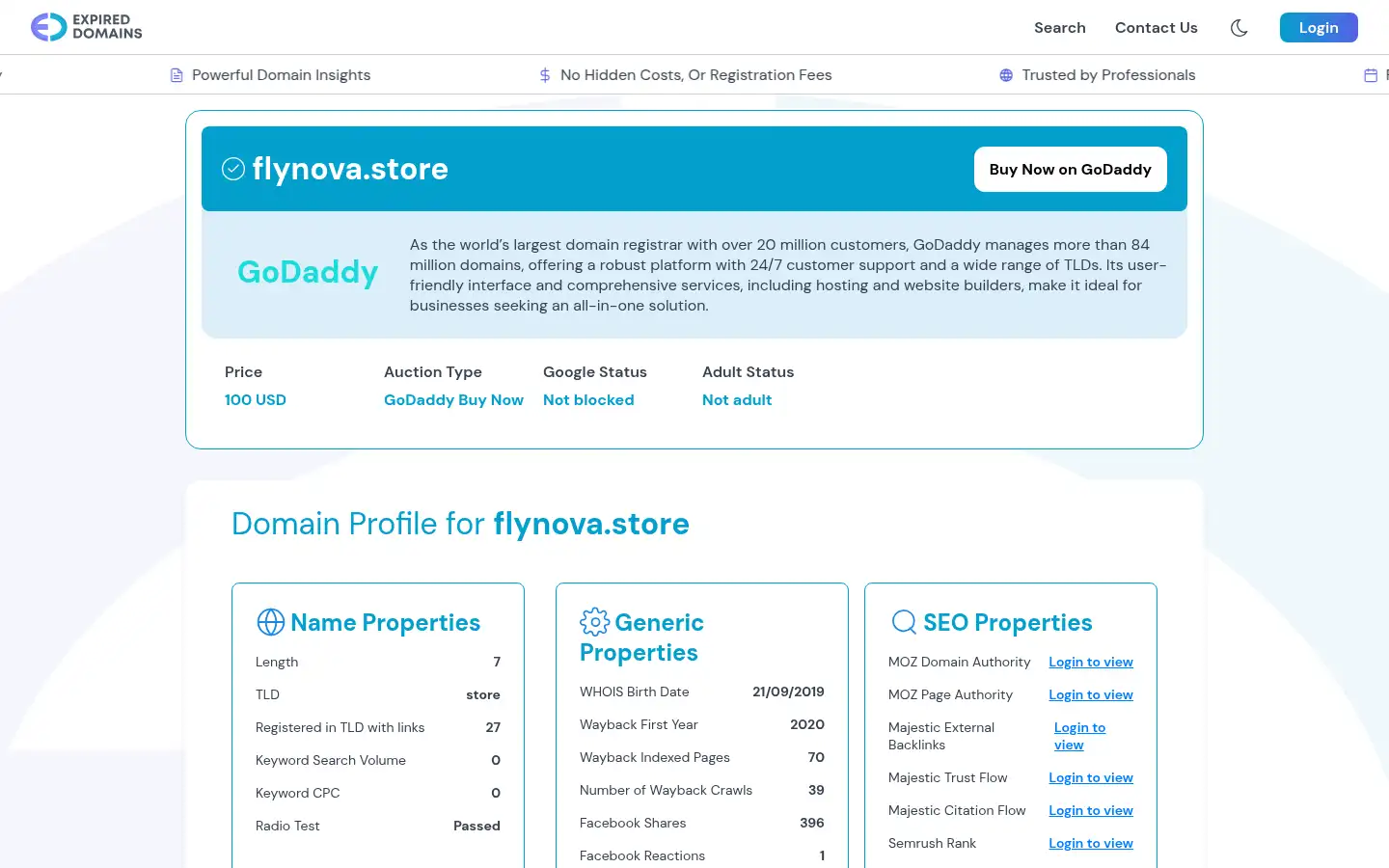Click the document icon by Powerful Domain Insights

[177, 75]
